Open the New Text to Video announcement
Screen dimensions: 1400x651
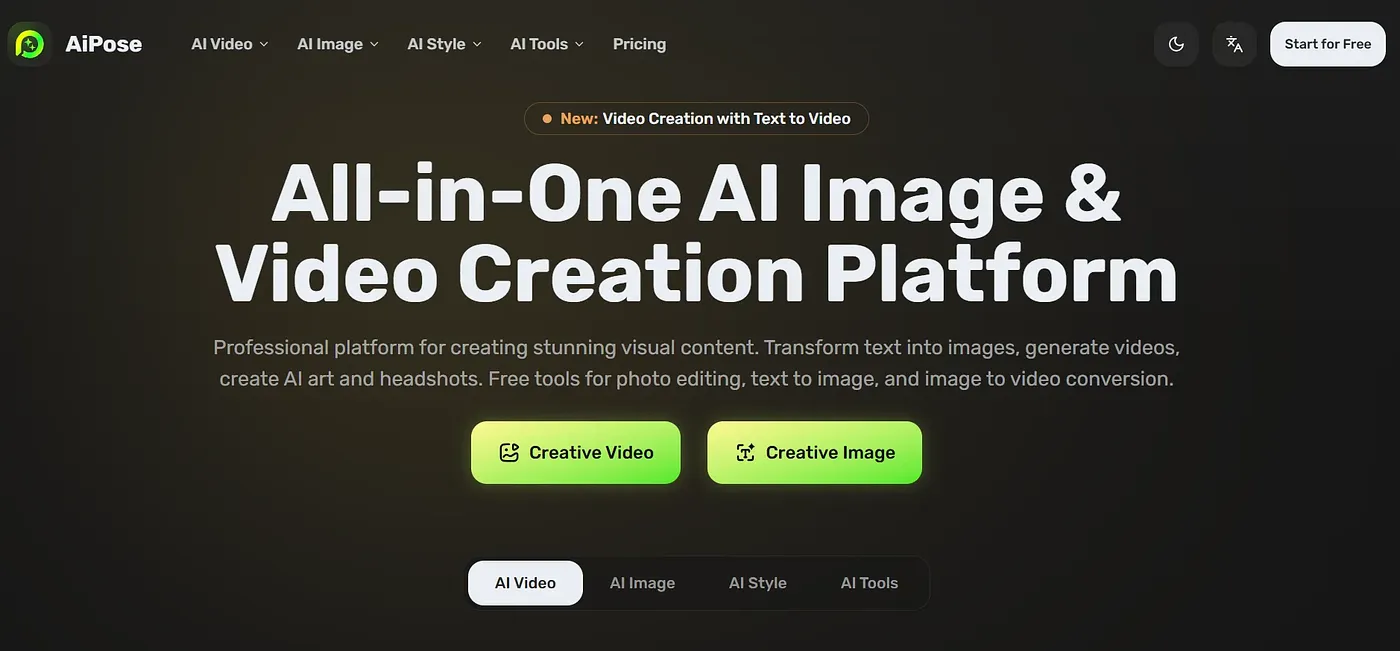[x=696, y=118]
